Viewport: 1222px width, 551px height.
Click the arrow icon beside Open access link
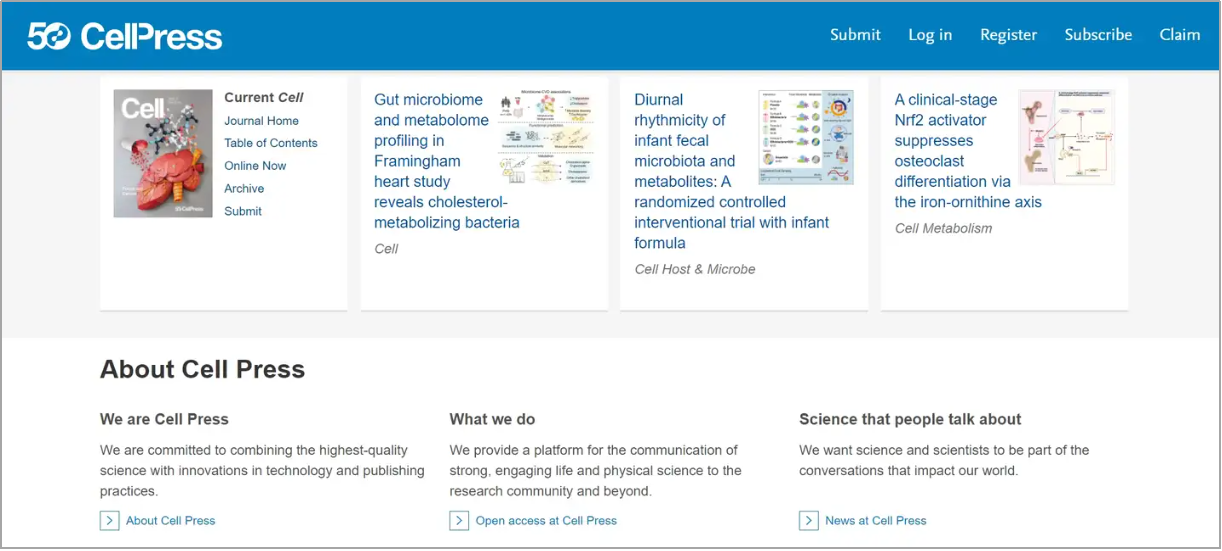459,520
